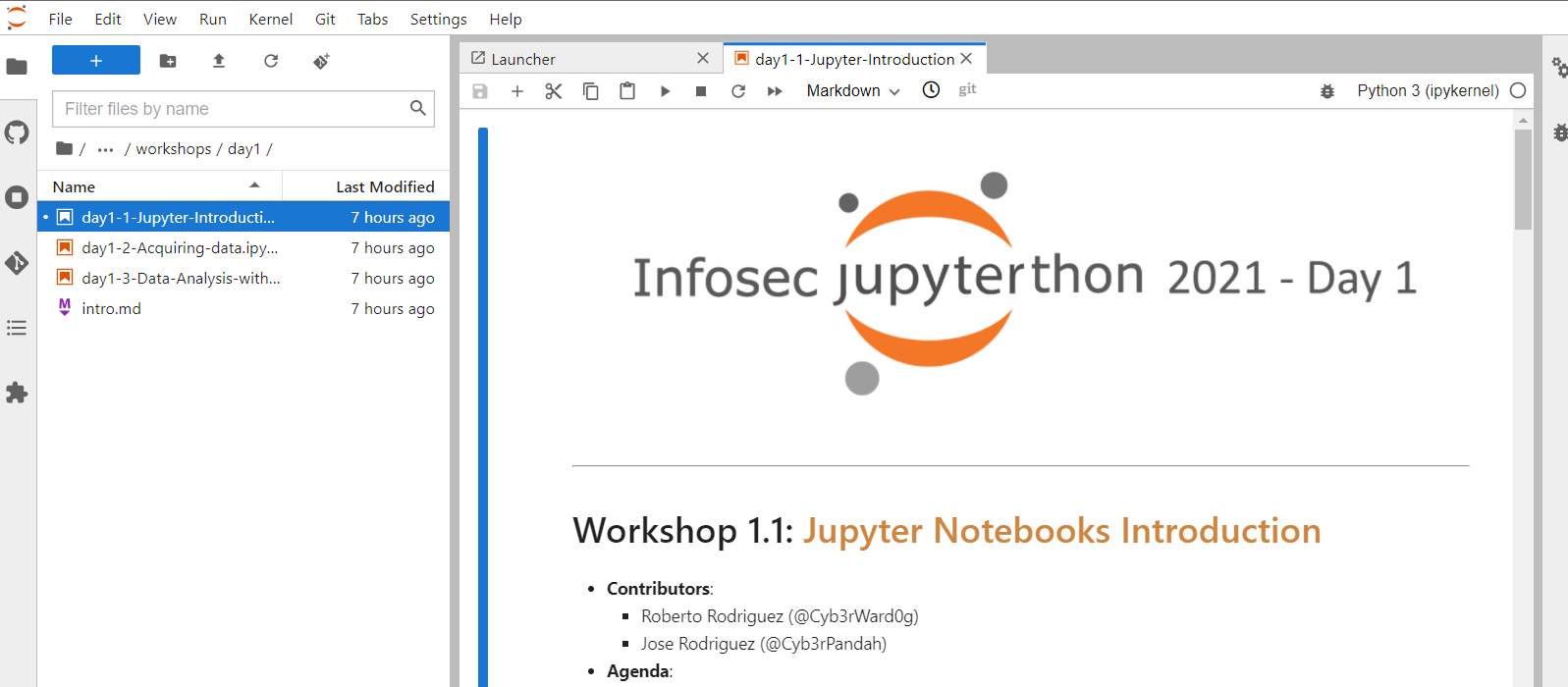Click the git toolbar button
Viewport: 1568px width, 687px height.
click(967, 89)
